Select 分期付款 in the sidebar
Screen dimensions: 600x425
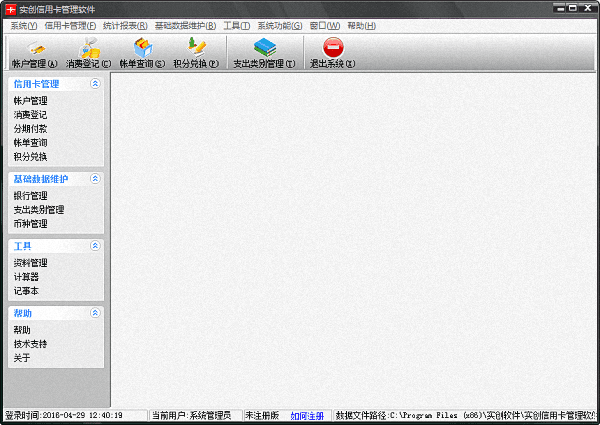click(30, 129)
